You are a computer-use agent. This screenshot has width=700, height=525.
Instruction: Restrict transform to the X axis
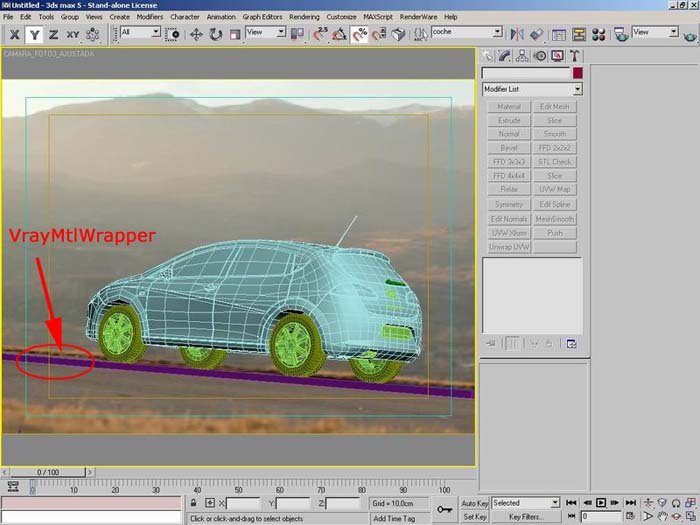(x=15, y=34)
